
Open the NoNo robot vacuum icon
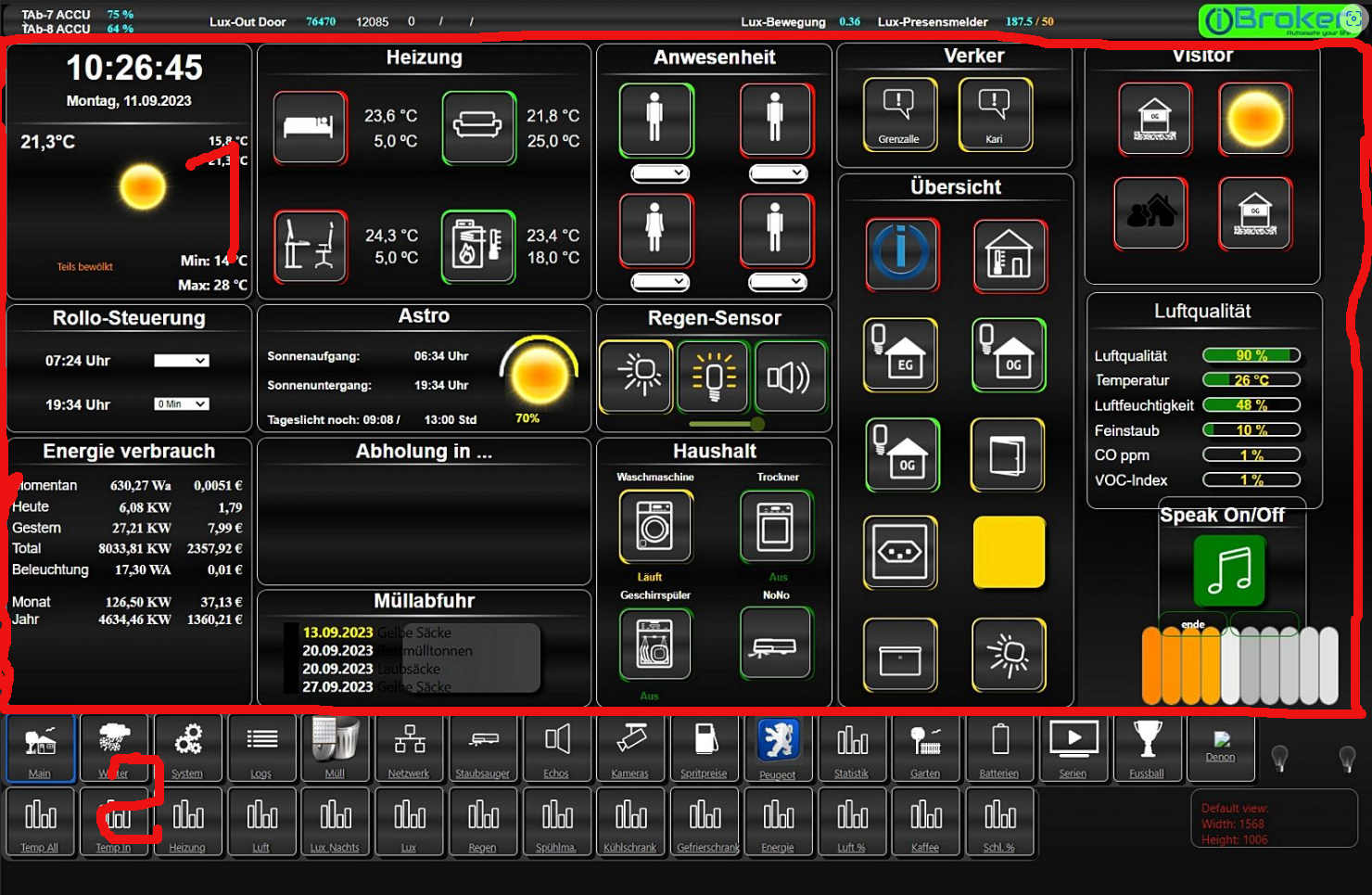pyautogui.click(x=776, y=644)
